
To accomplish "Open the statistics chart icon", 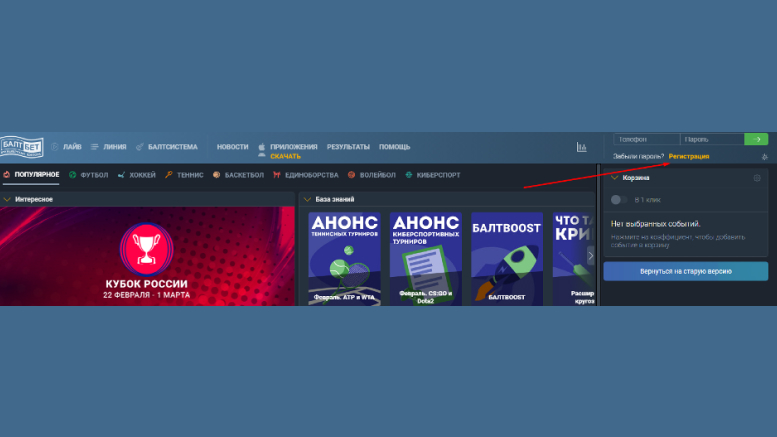I will tap(582, 147).
